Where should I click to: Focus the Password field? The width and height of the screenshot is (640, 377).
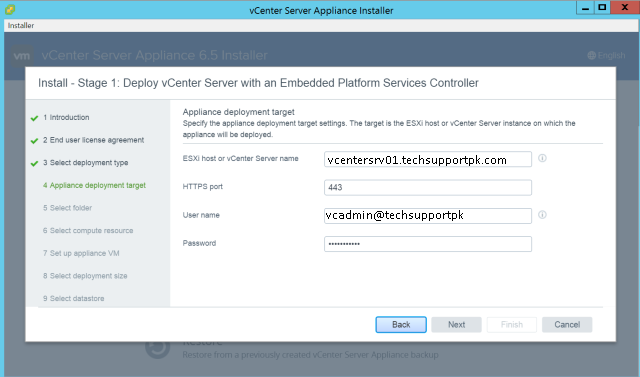tap(428, 244)
